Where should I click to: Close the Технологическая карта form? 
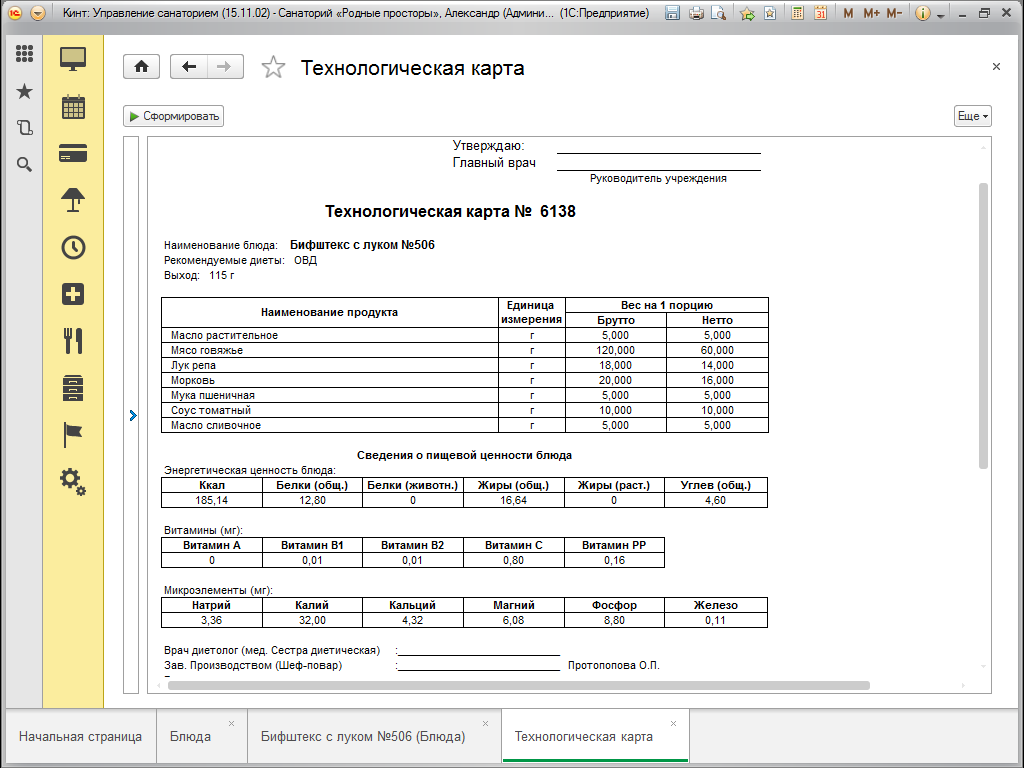click(996, 67)
